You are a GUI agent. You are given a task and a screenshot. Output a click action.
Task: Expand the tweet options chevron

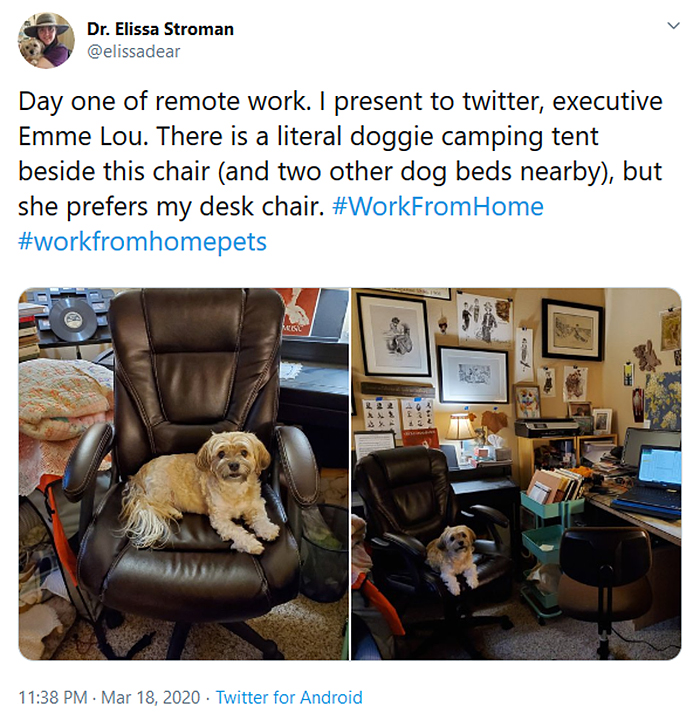(x=673, y=26)
